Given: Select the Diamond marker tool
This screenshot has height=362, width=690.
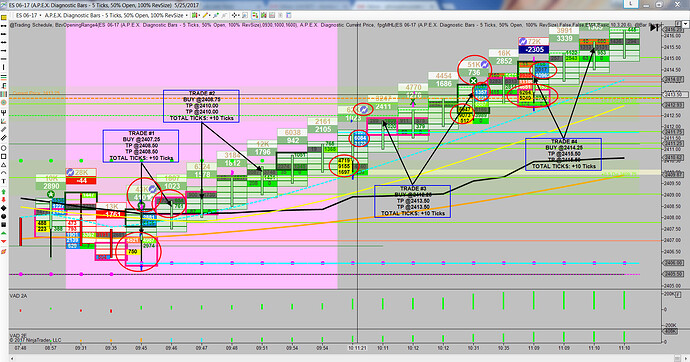Looking at the screenshot, I should click(x=4, y=208).
